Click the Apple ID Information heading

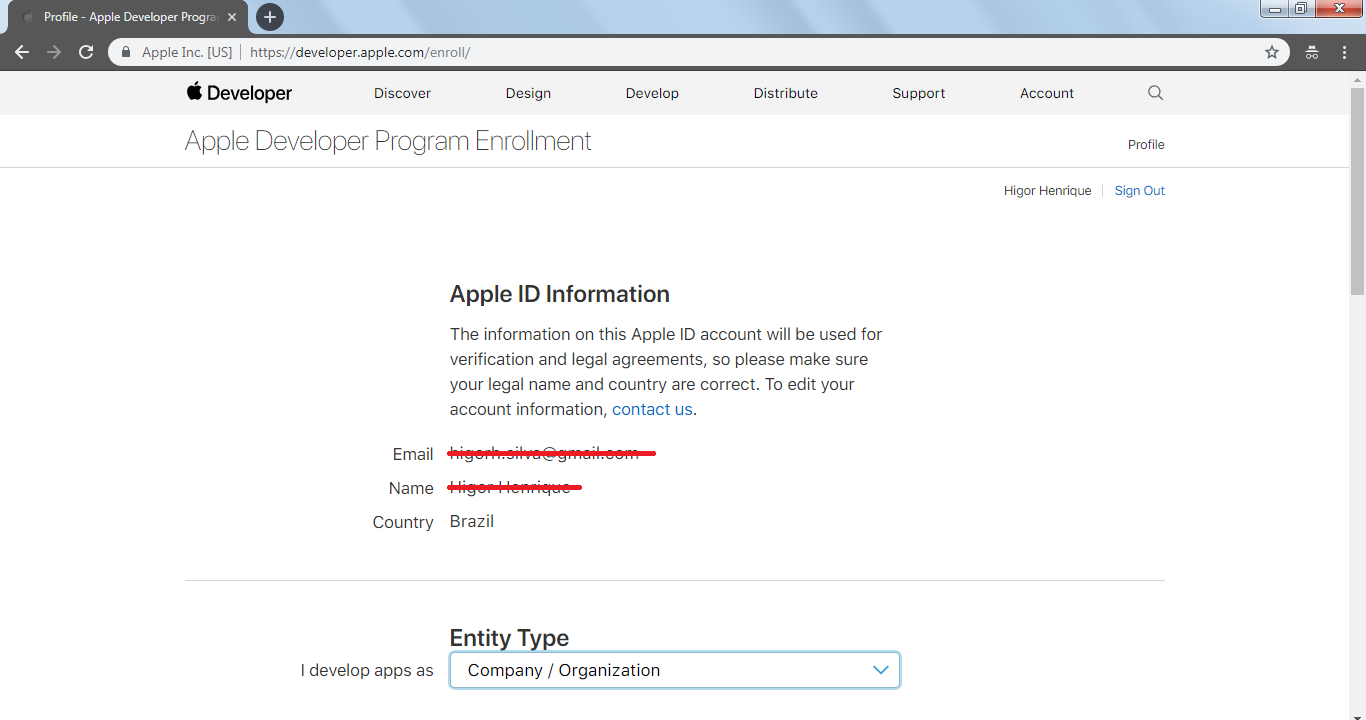click(x=560, y=294)
